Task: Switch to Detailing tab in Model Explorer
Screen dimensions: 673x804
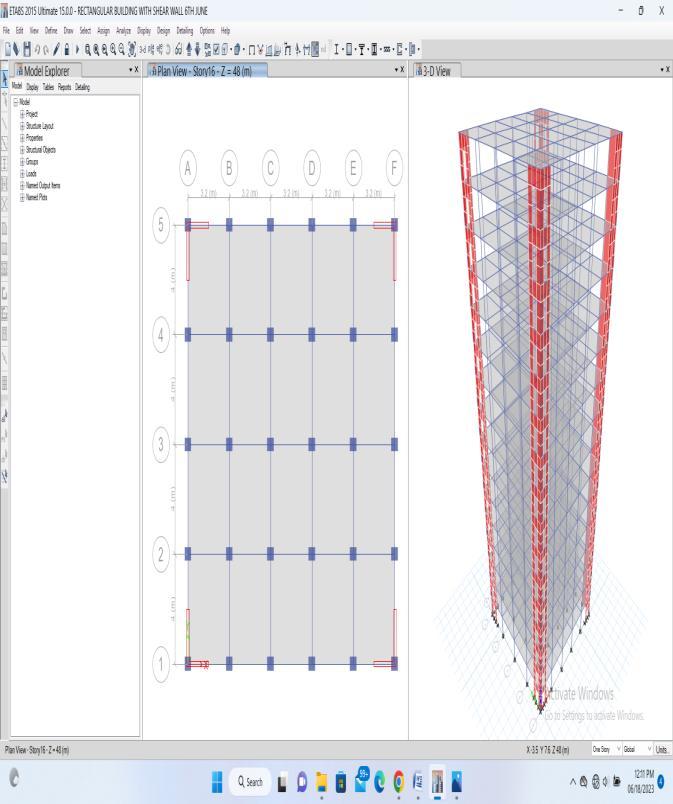Action: (x=83, y=87)
